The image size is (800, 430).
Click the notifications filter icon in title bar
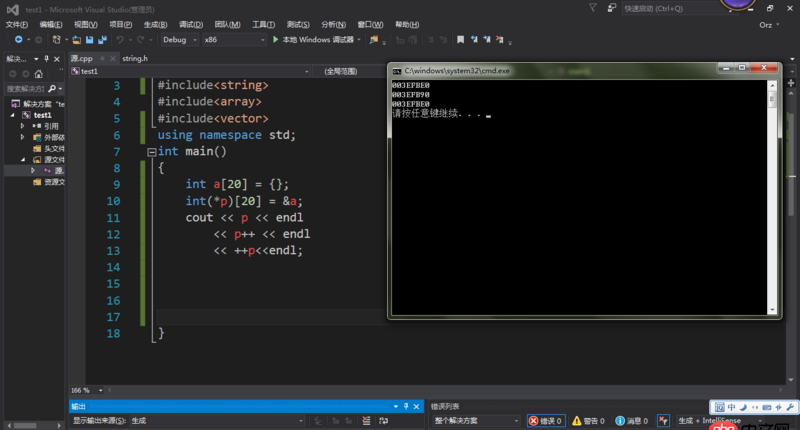(592, 8)
